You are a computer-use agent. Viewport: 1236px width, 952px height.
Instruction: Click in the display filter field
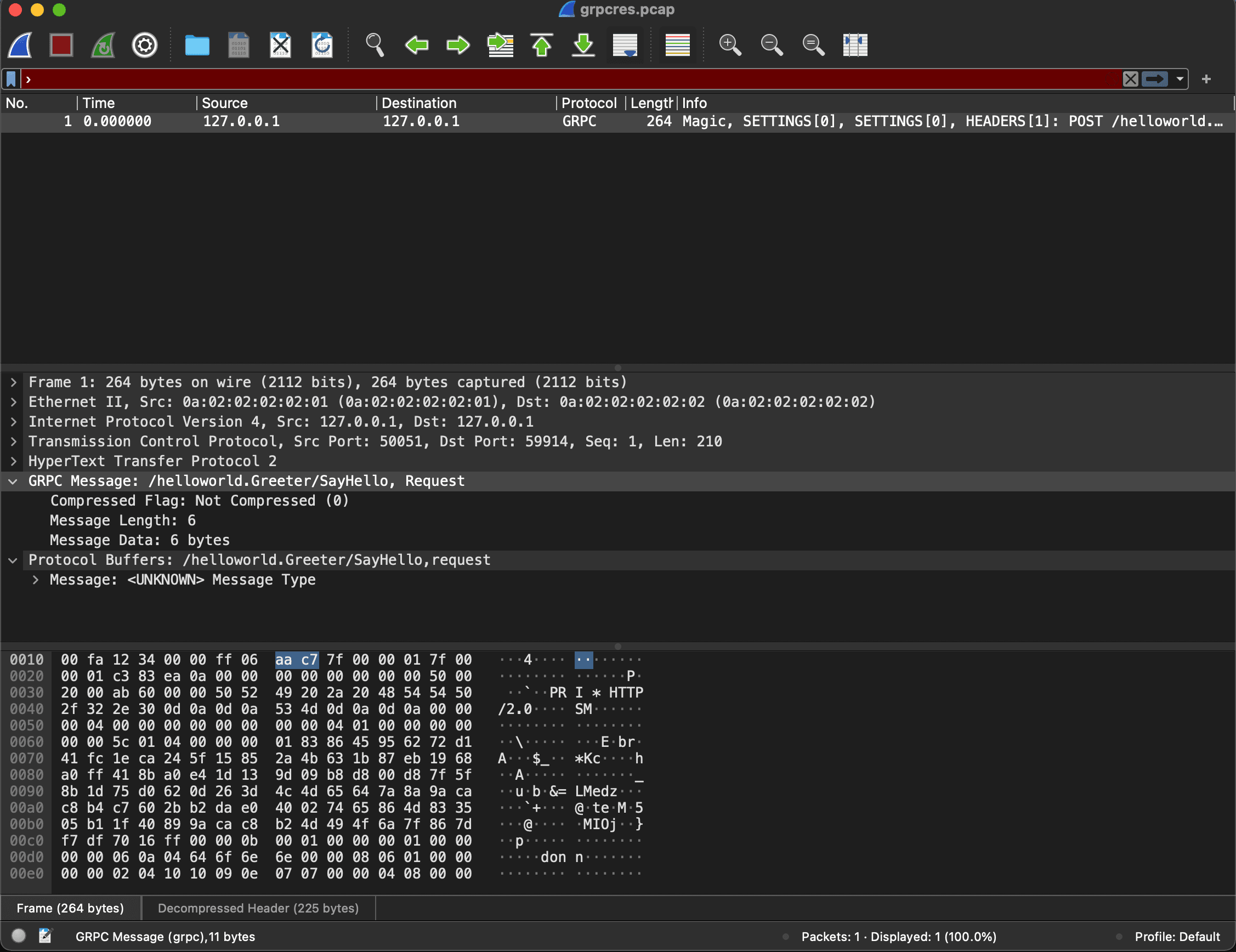tap(566, 78)
